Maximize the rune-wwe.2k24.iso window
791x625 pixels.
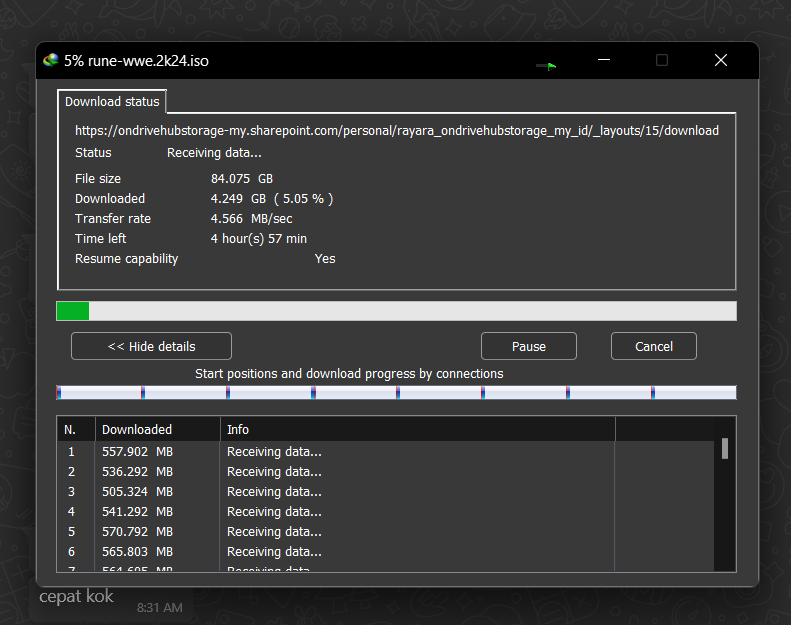tap(661, 60)
